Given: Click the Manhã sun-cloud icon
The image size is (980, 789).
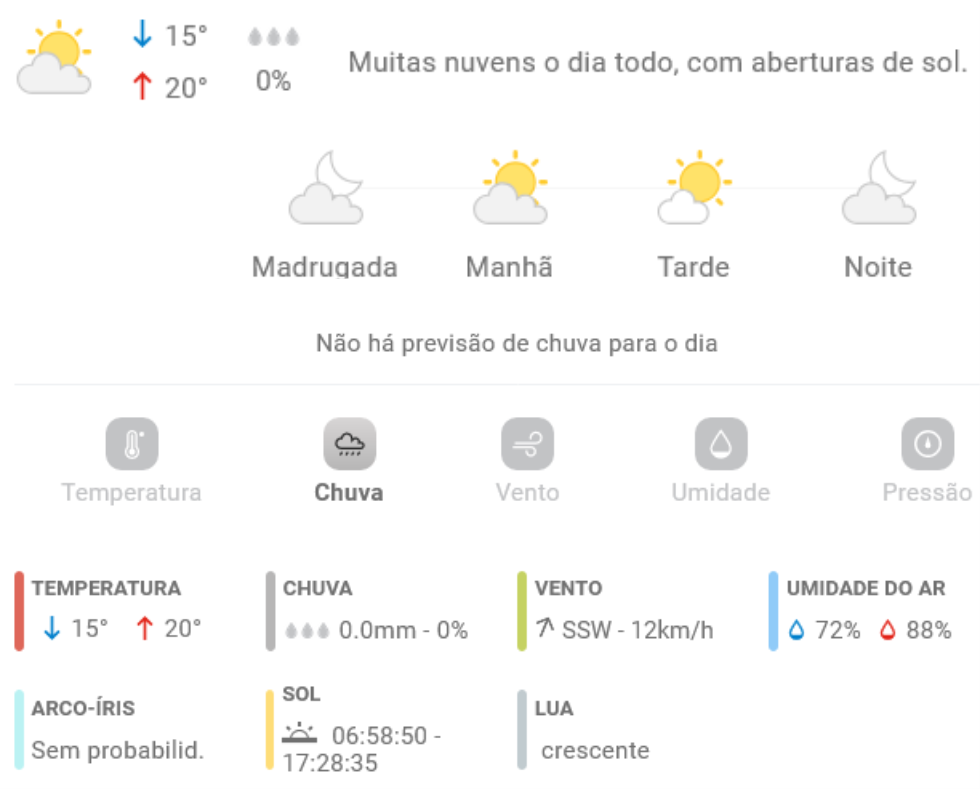Looking at the screenshot, I should 510,189.
